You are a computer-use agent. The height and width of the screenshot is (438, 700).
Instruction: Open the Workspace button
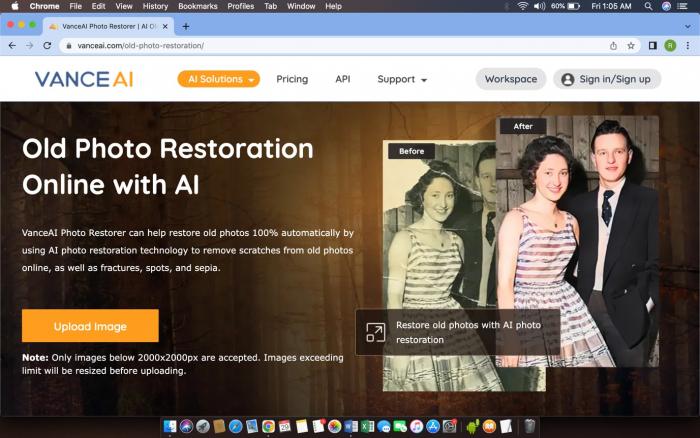pos(511,79)
